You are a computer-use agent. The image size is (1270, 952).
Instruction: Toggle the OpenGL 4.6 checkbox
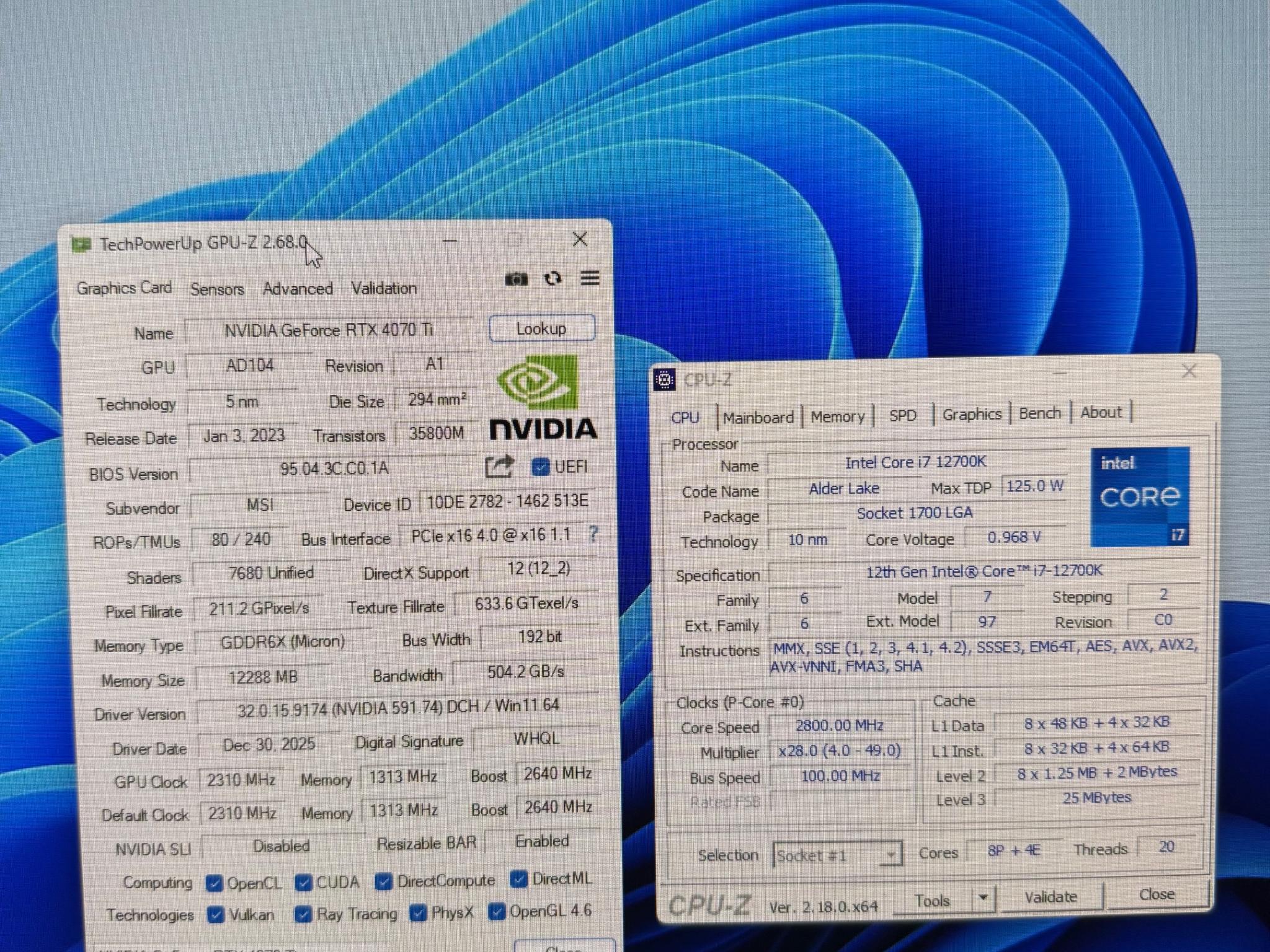[497, 911]
